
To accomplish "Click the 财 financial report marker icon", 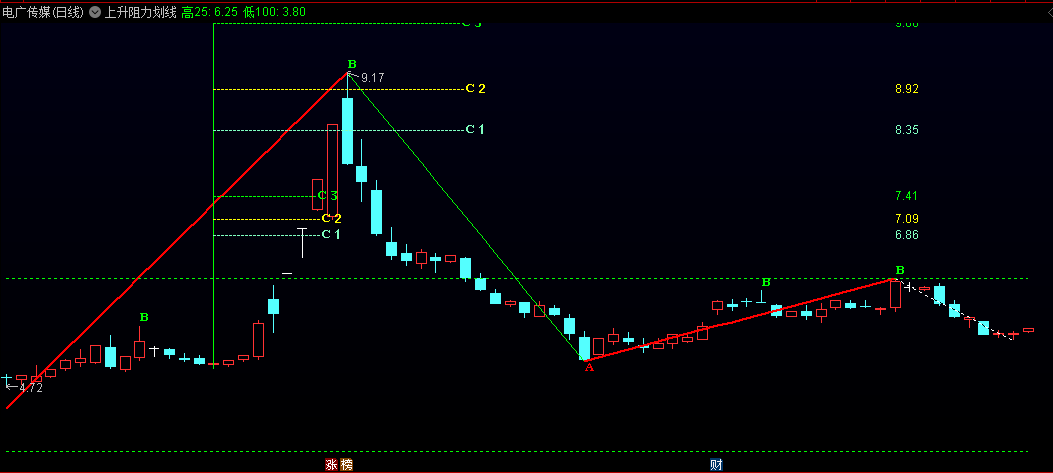I will (x=717, y=464).
